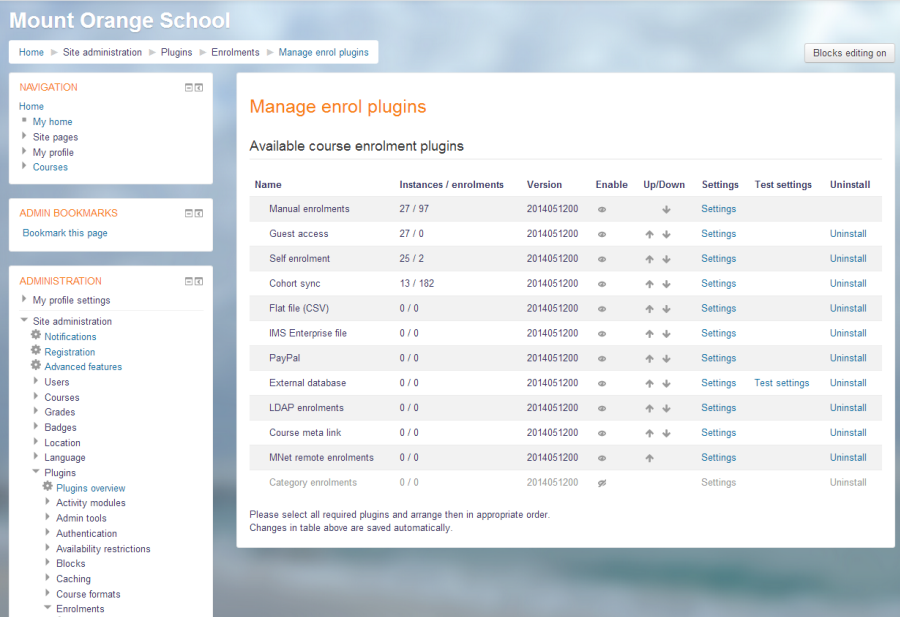Collapse the Navigation block
Image resolution: width=900 pixels, height=617 pixels.
point(188,87)
